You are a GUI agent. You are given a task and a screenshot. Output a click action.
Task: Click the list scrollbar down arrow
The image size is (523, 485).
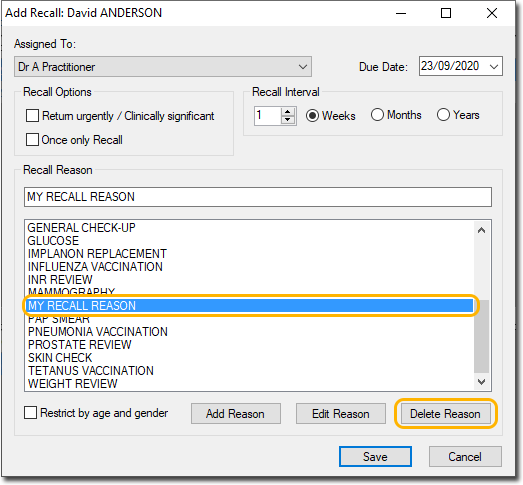tap(481, 382)
